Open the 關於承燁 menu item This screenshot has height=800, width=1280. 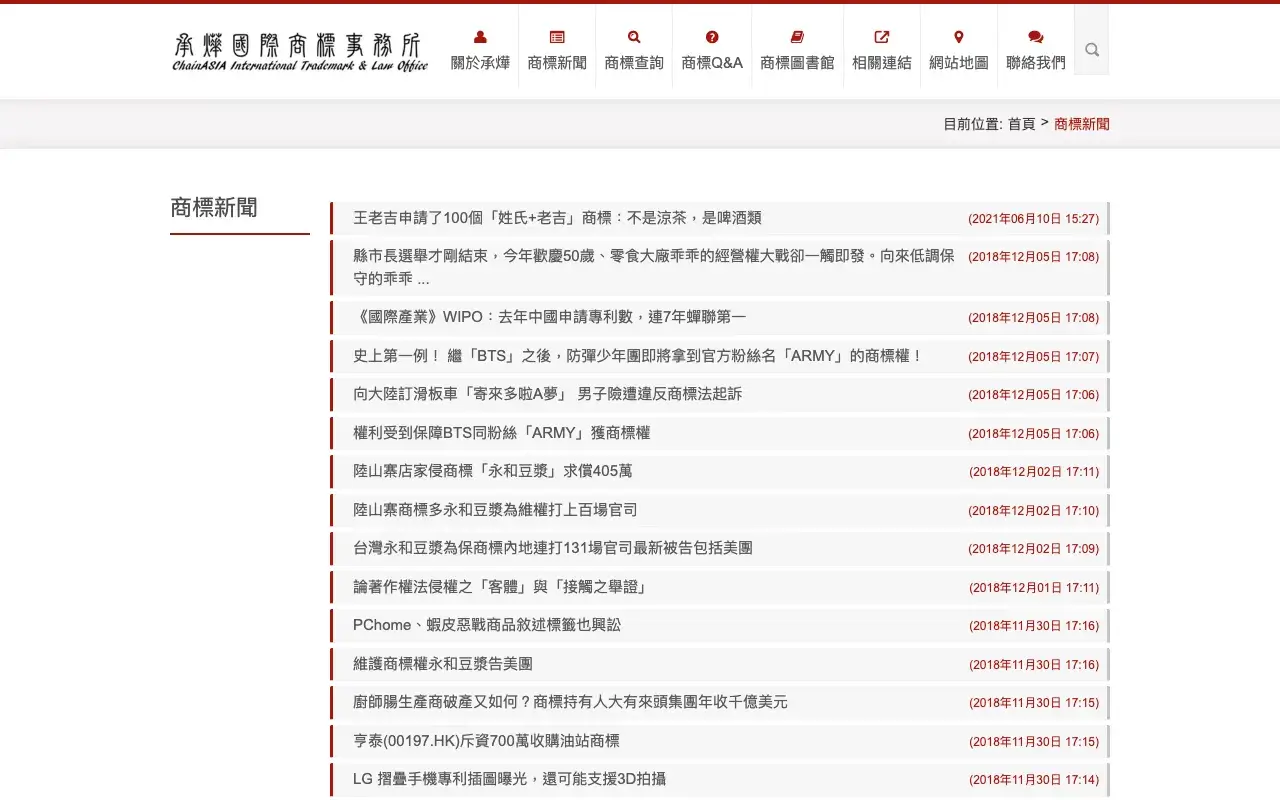click(480, 63)
